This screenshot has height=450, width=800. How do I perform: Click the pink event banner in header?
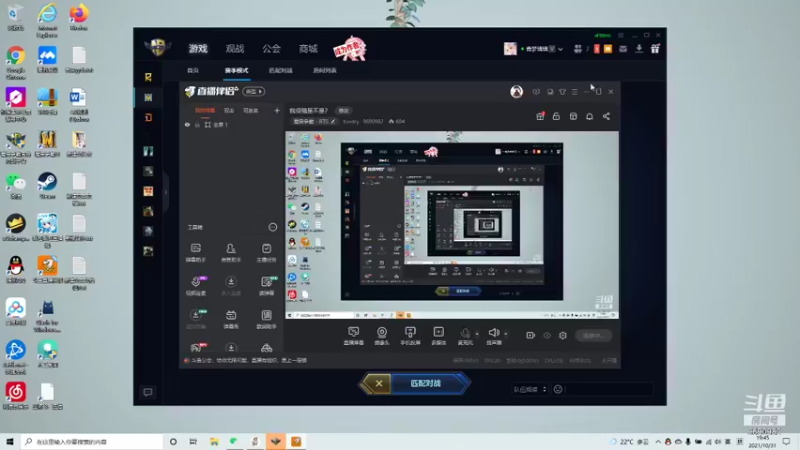click(x=349, y=49)
